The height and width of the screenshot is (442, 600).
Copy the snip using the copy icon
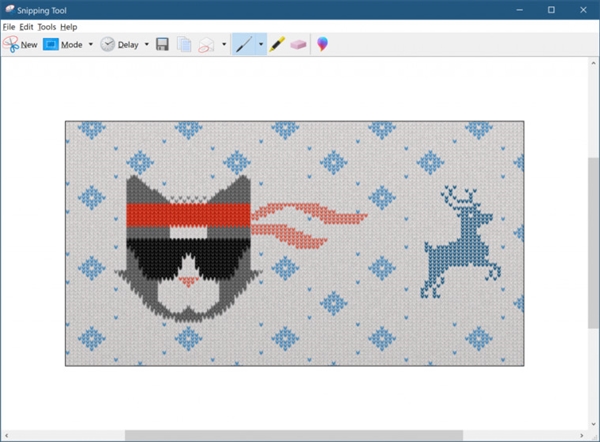tap(184, 44)
